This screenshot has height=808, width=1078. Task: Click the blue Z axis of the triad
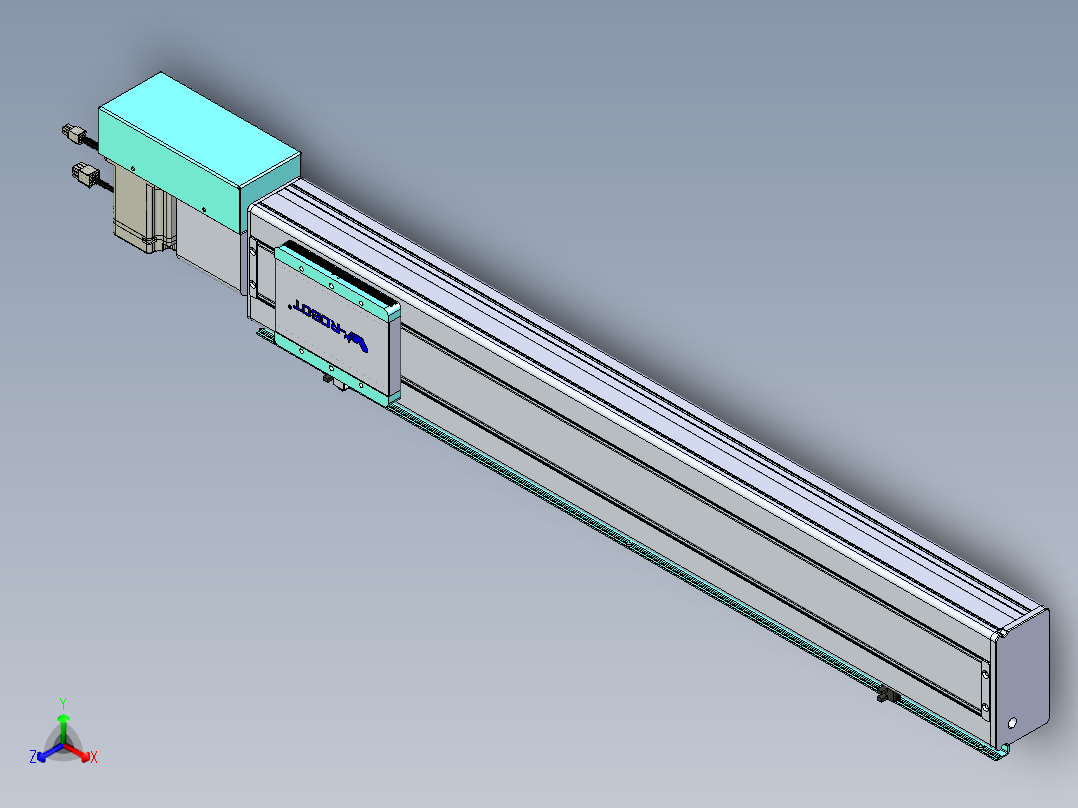tap(44, 754)
